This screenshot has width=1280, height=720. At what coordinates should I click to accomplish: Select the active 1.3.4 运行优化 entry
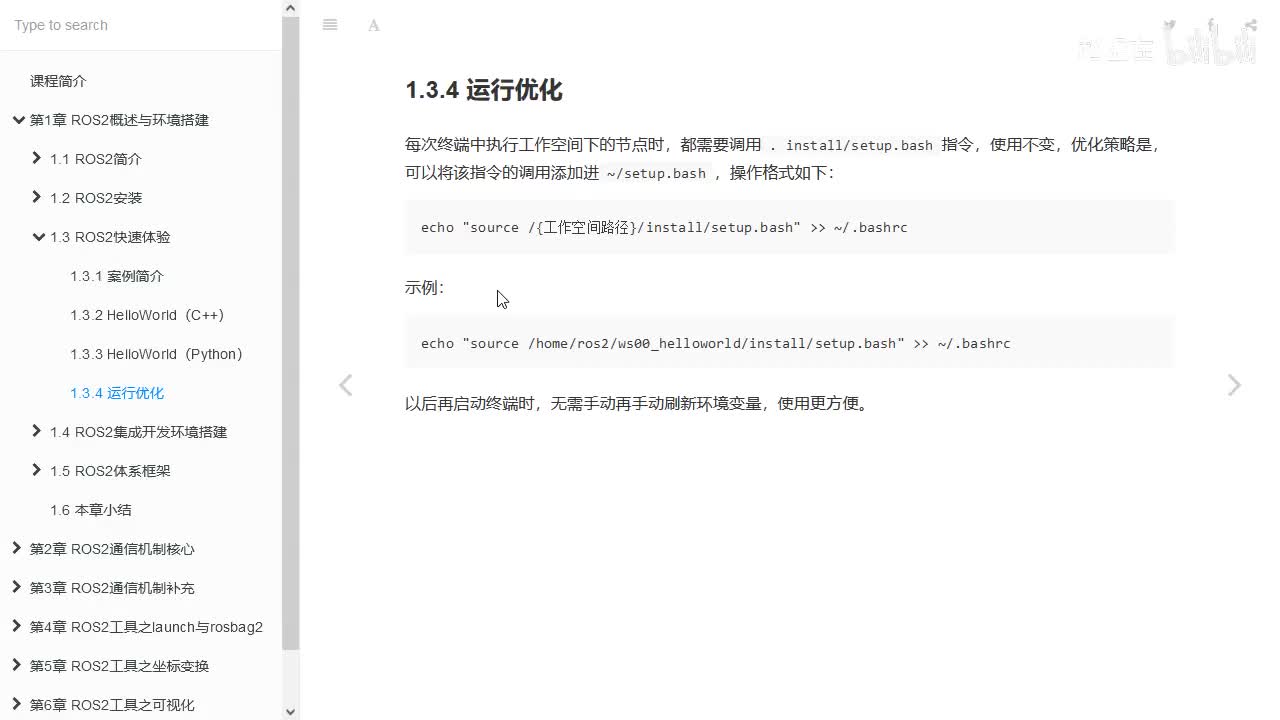[x=117, y=393]
